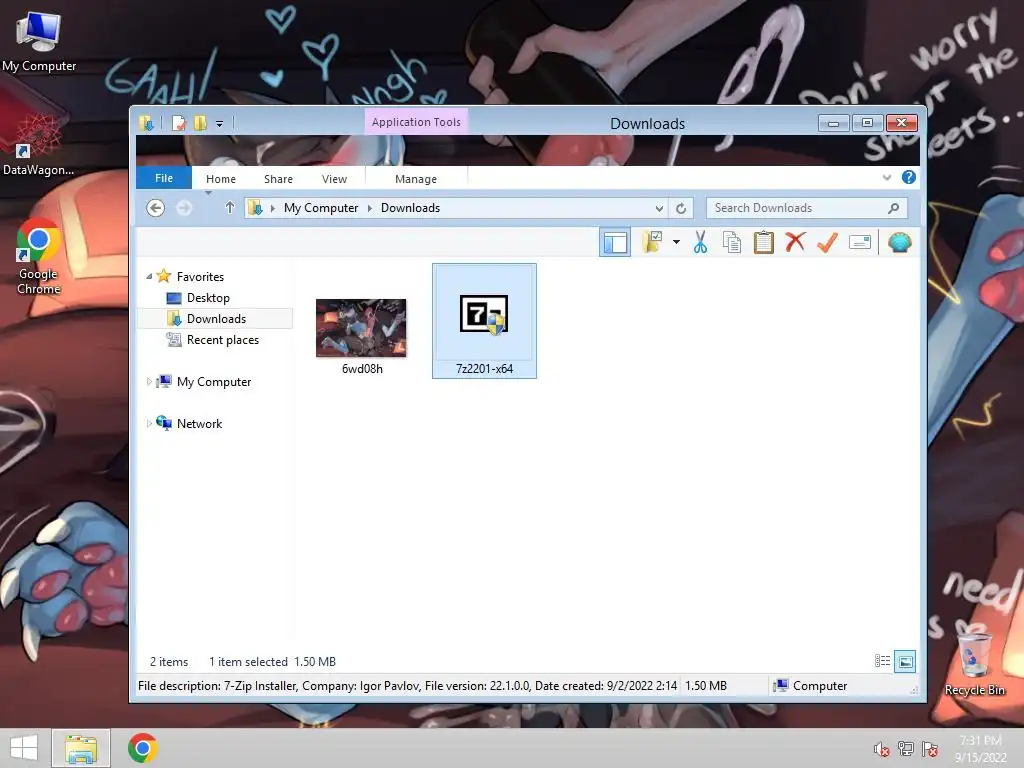
Task: Switch to the View ribbon tab
Action: coord(334,179)
